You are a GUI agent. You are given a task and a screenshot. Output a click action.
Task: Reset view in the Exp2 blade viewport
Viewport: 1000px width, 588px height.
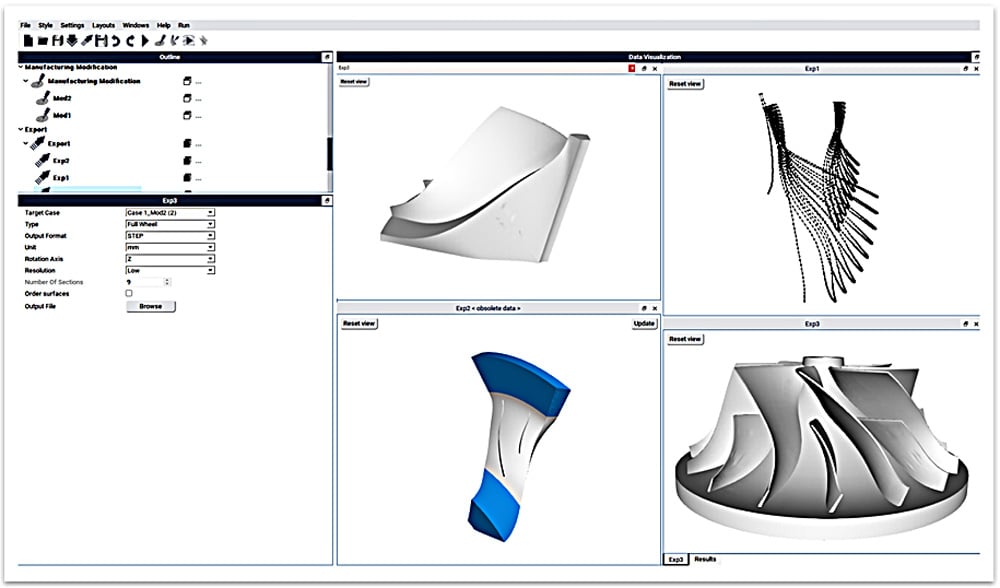pyautogui.click(x=359, y=323)
